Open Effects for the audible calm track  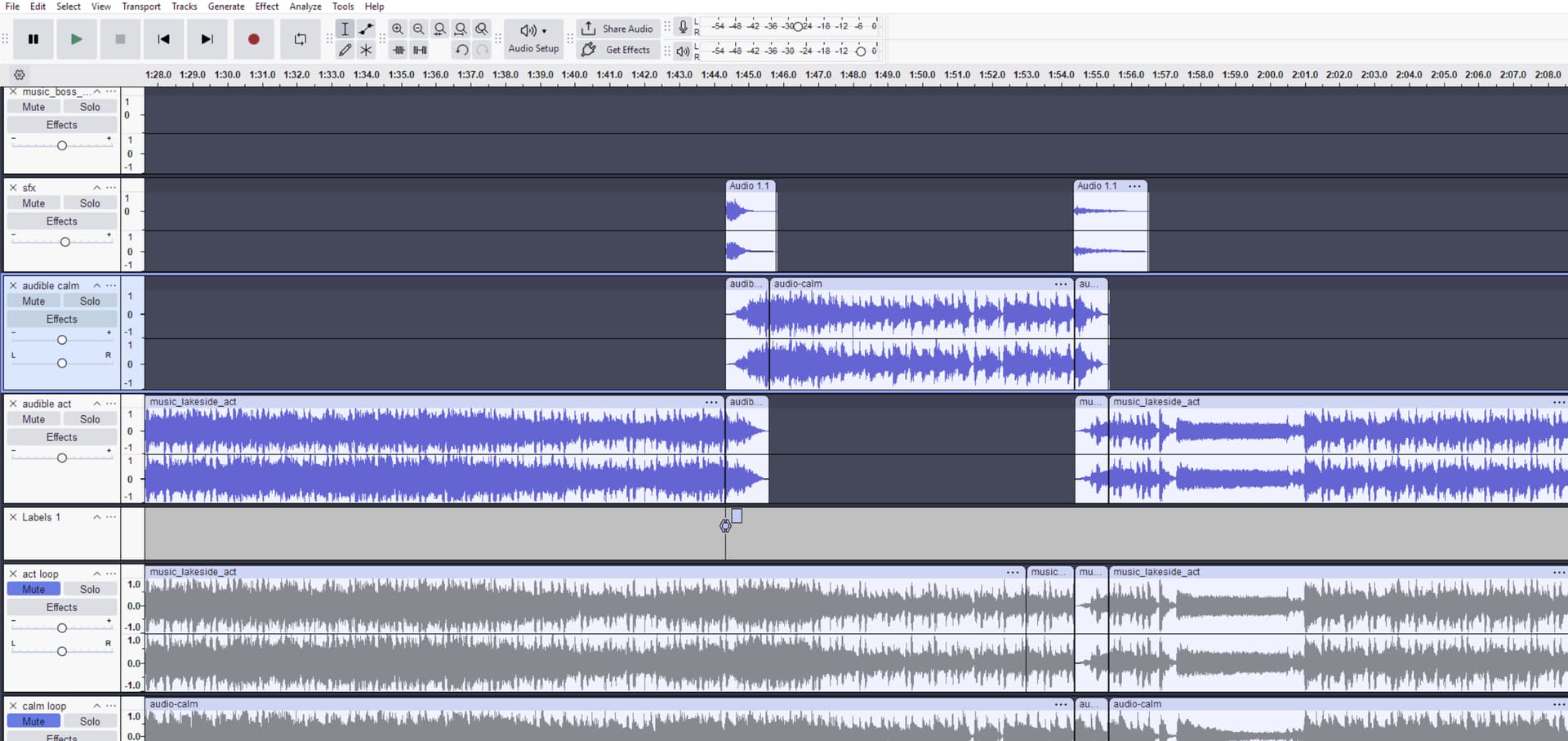click(62, 319)
